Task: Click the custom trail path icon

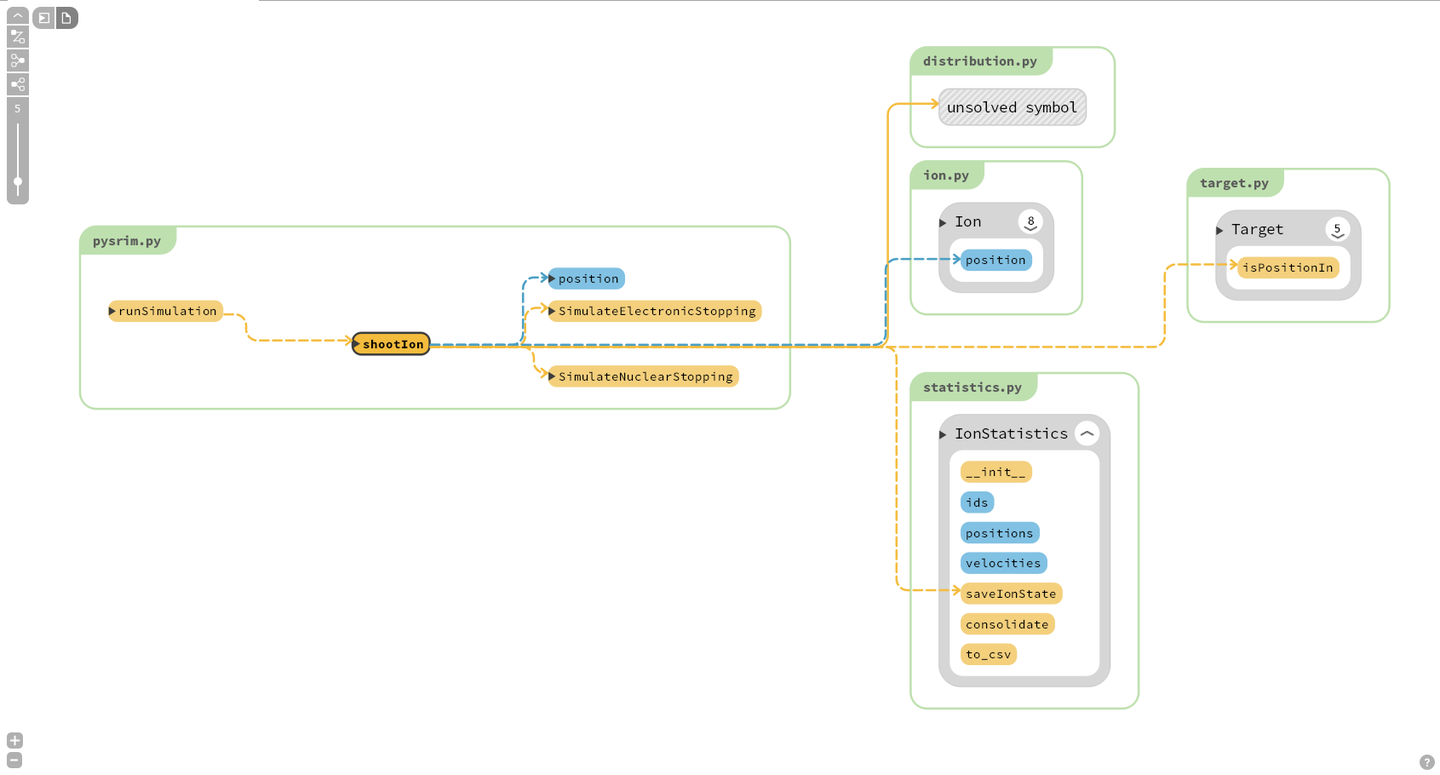Action: (x=17, y=37)
